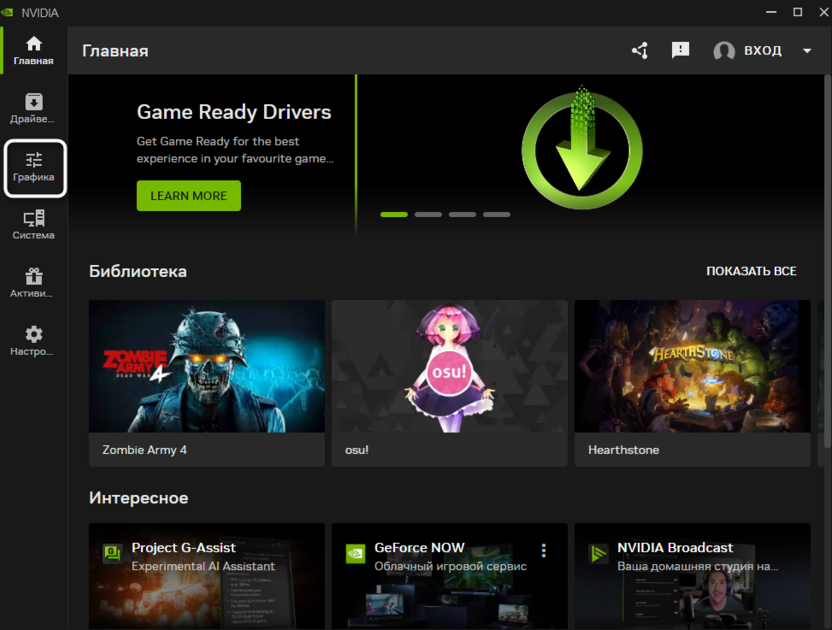Select the third carousel indicator
Viewport: 832px width, 630px height.
point(462,214)
